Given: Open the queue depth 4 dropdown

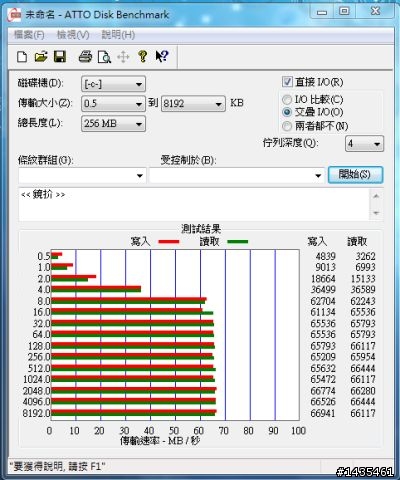Looking at the screenshot, I should (x=364, y=144).
